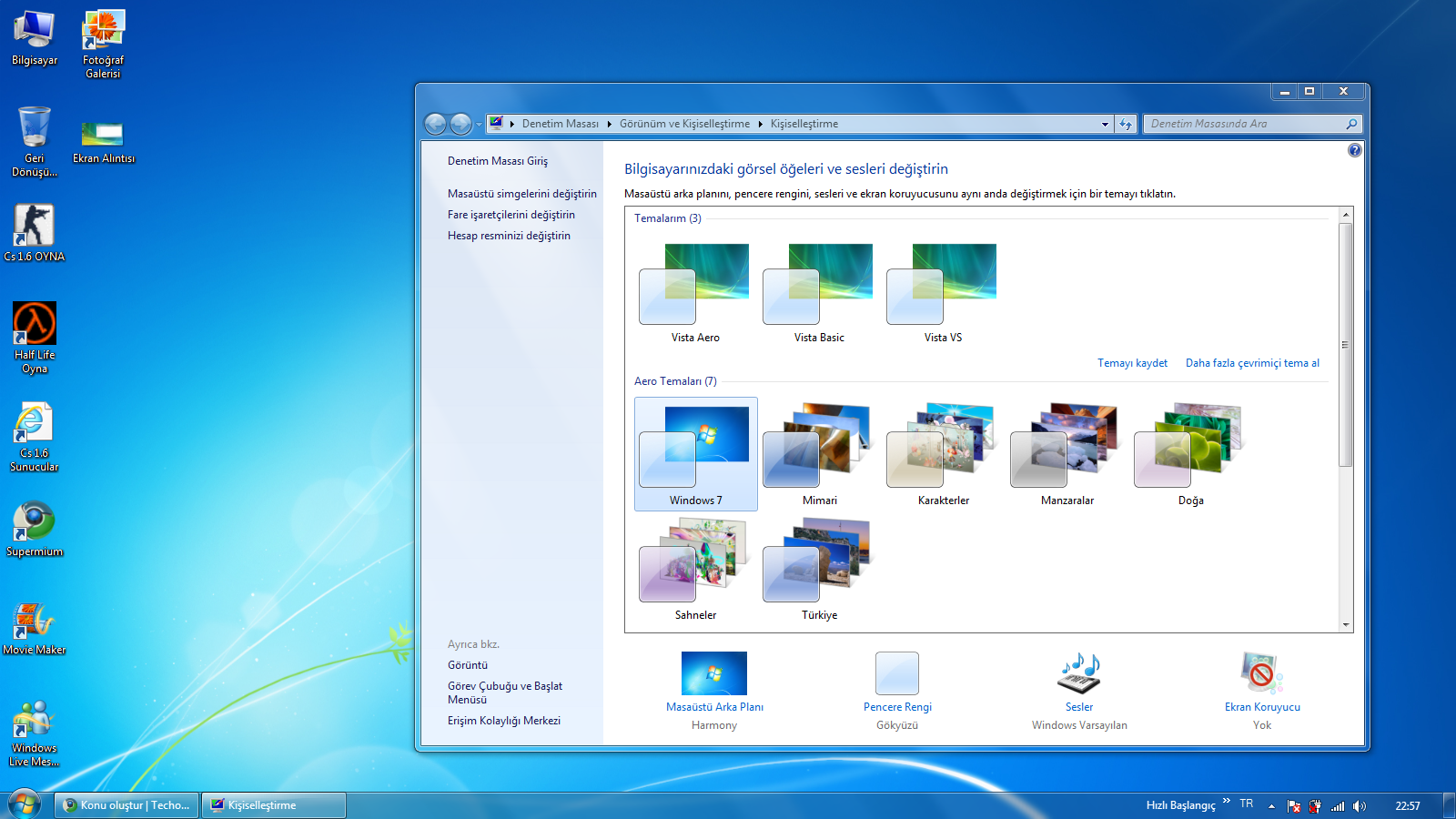Select the Vista Basic theme
The width and height of the screenshot is (1456, 819).
click(819, 293)
